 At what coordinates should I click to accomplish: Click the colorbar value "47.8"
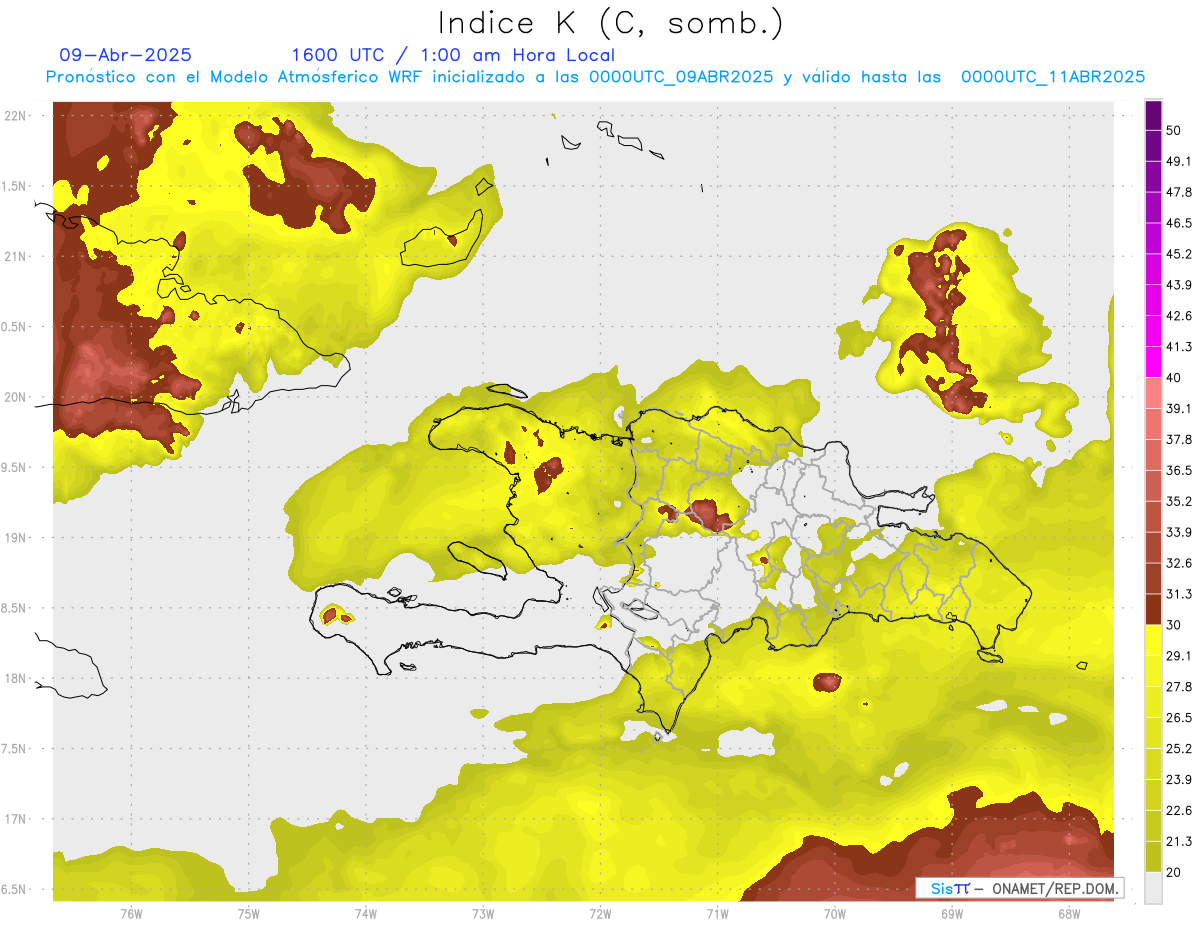[x=1179, y=192]
